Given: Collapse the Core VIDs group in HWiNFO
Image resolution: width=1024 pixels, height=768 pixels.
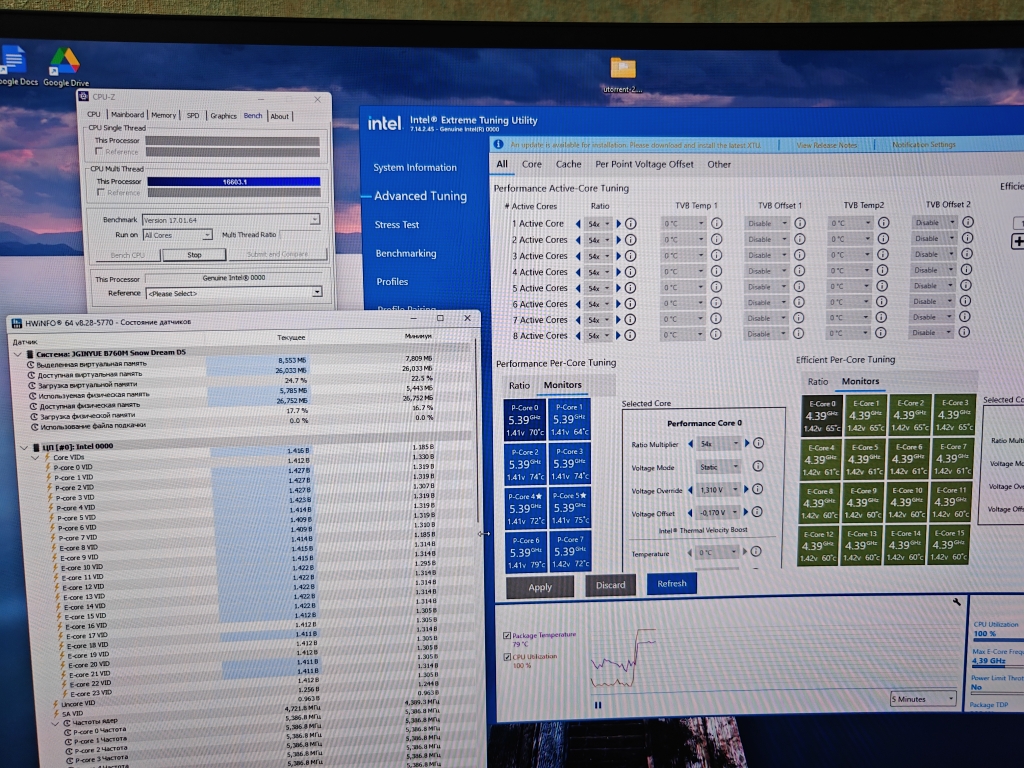Looking at the screenshot, I should coord(35,458).
